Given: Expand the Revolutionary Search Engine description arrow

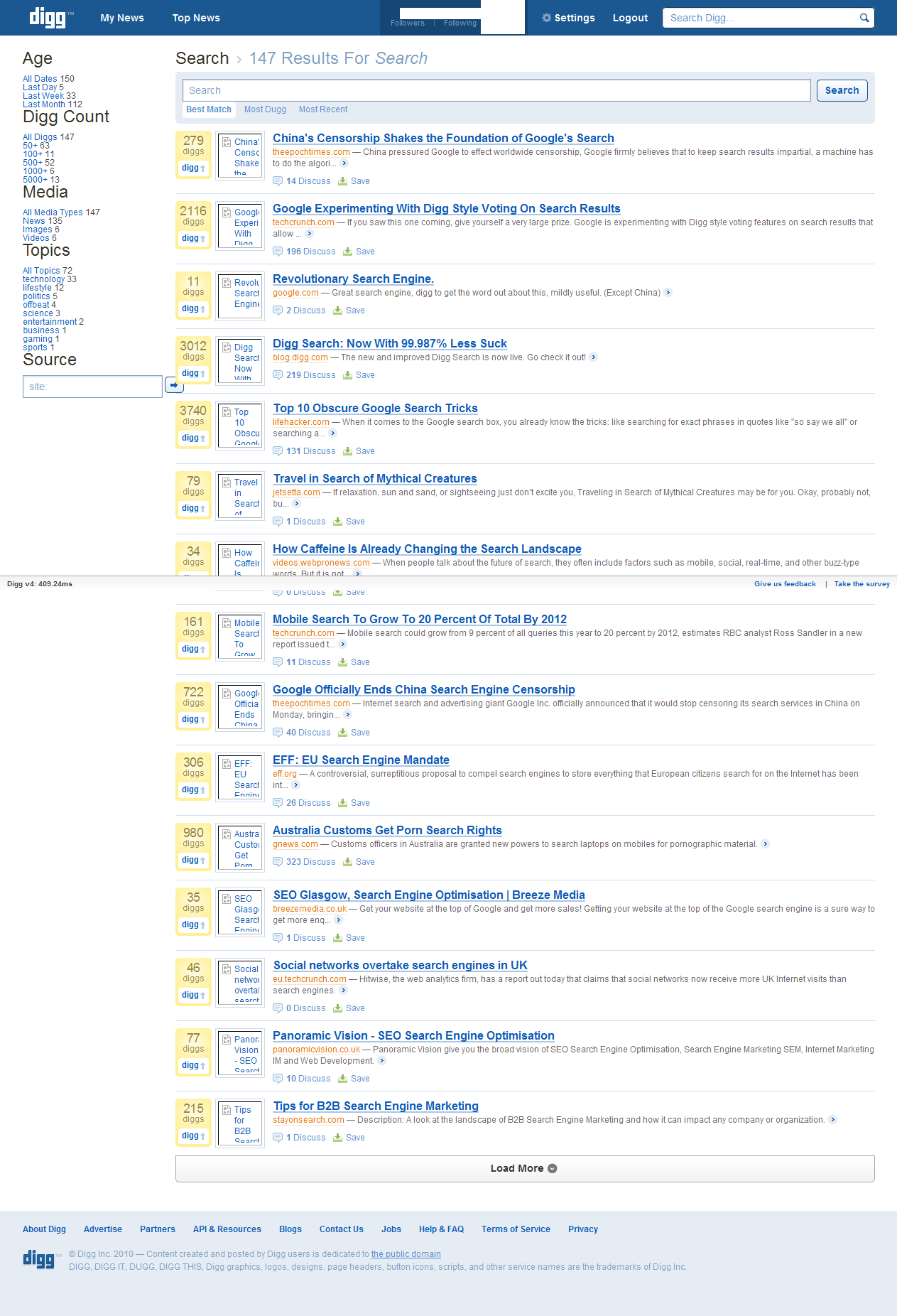Looking at the screenshot, I should click(668, 293).
